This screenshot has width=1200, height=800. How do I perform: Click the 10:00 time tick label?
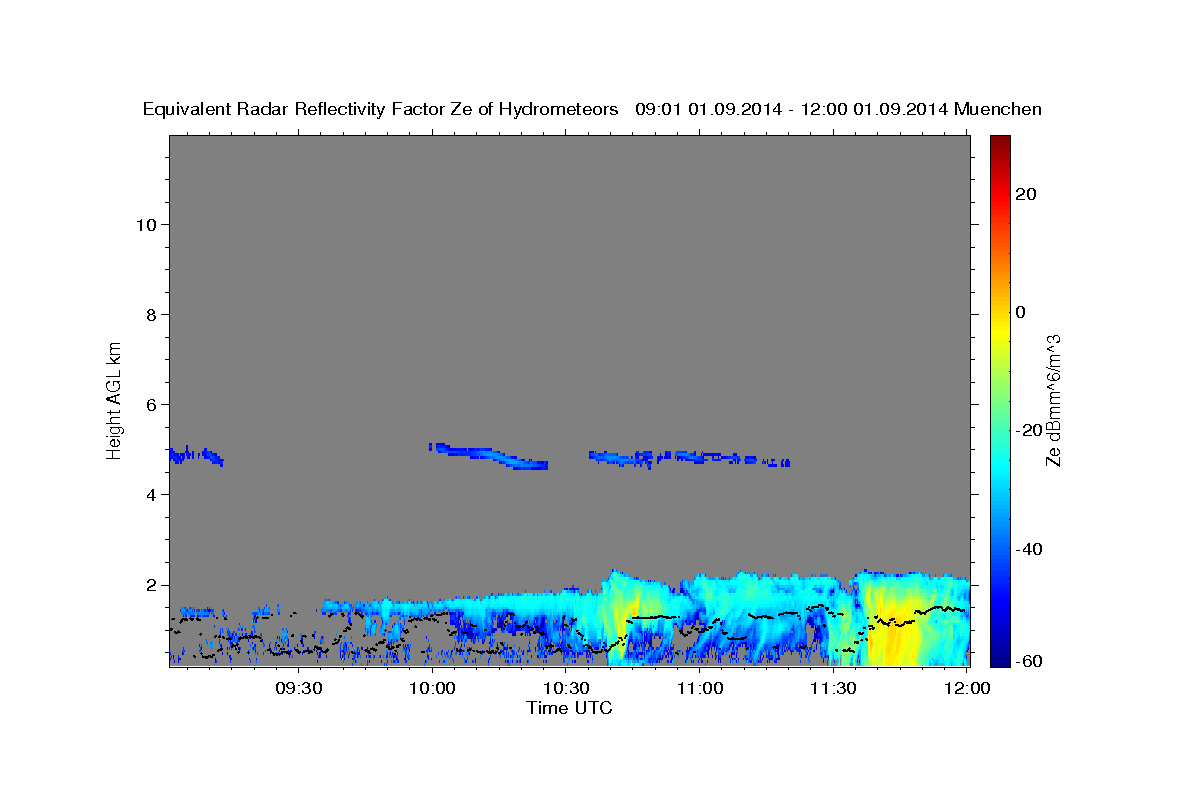433,688
